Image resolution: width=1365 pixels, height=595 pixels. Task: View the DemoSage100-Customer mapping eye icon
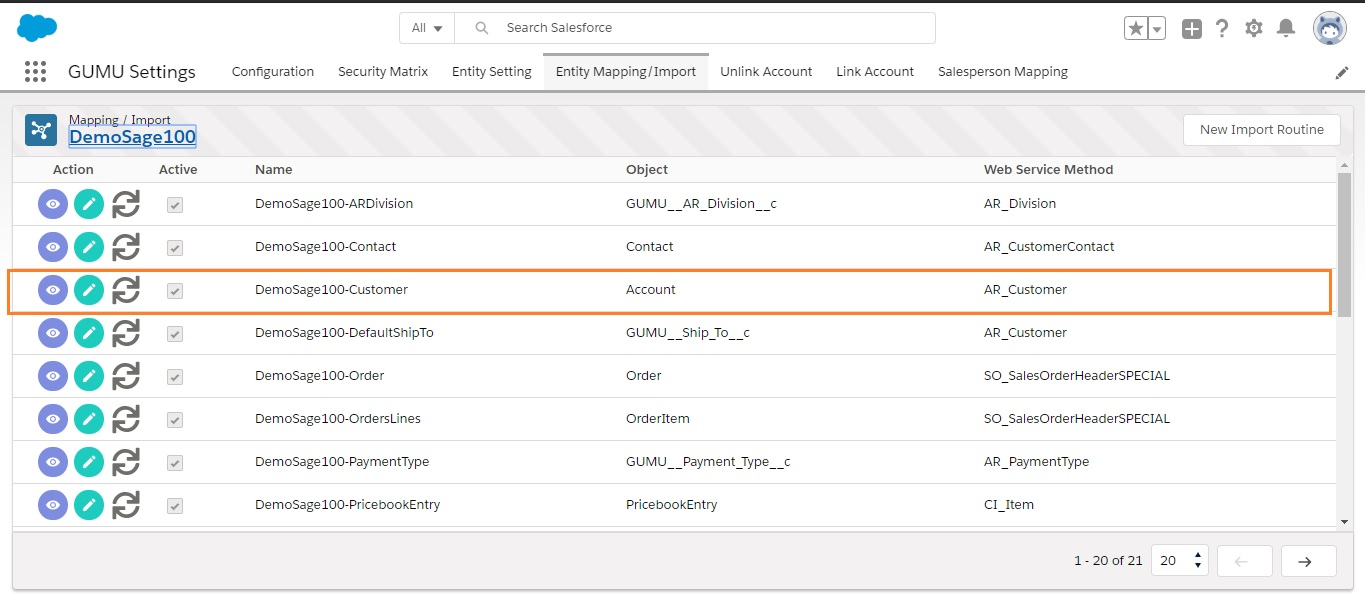pyautogui.click(x=53, y=290)
